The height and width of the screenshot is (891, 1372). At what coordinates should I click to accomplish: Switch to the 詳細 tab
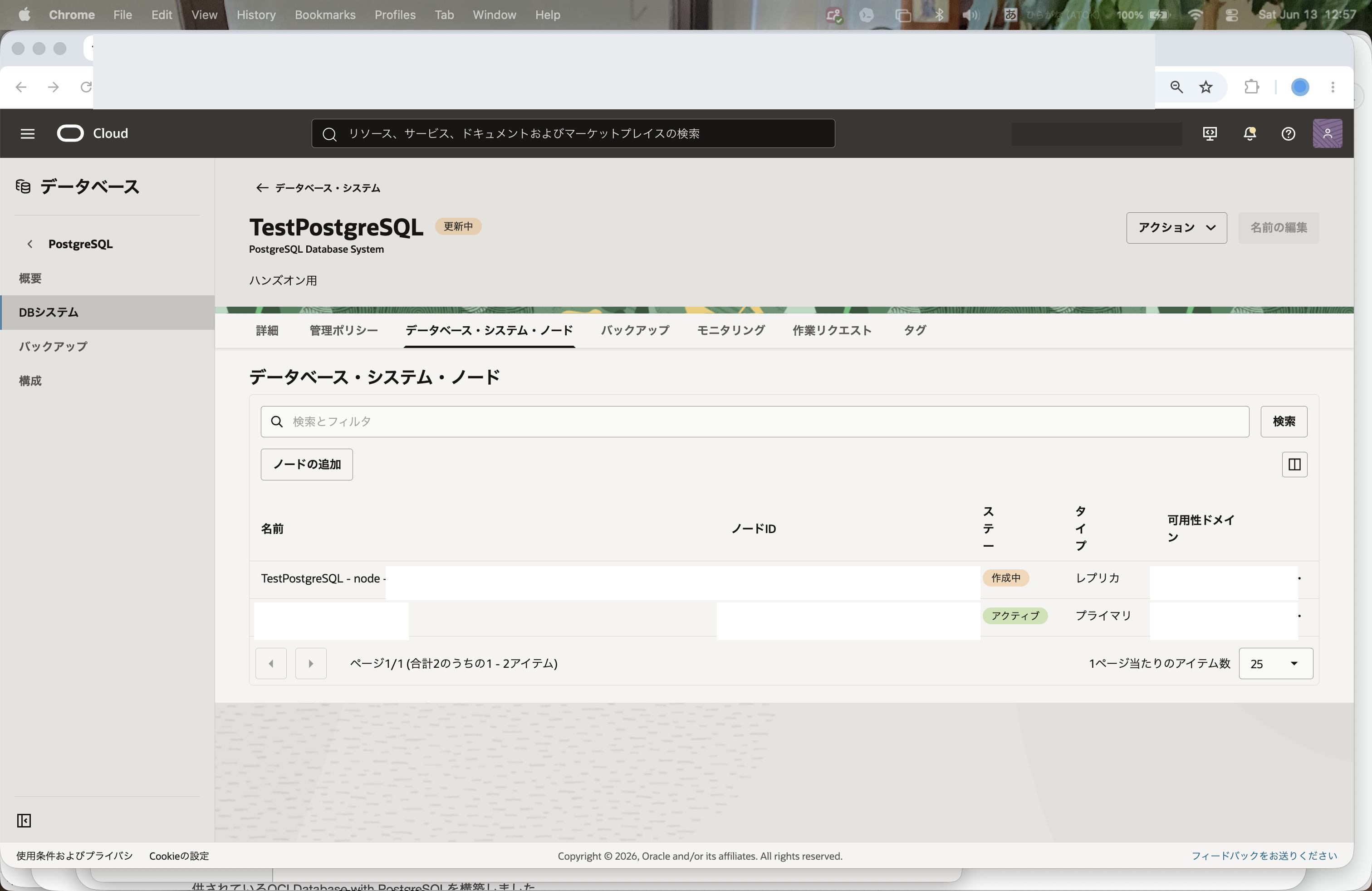tap(267, 330)
